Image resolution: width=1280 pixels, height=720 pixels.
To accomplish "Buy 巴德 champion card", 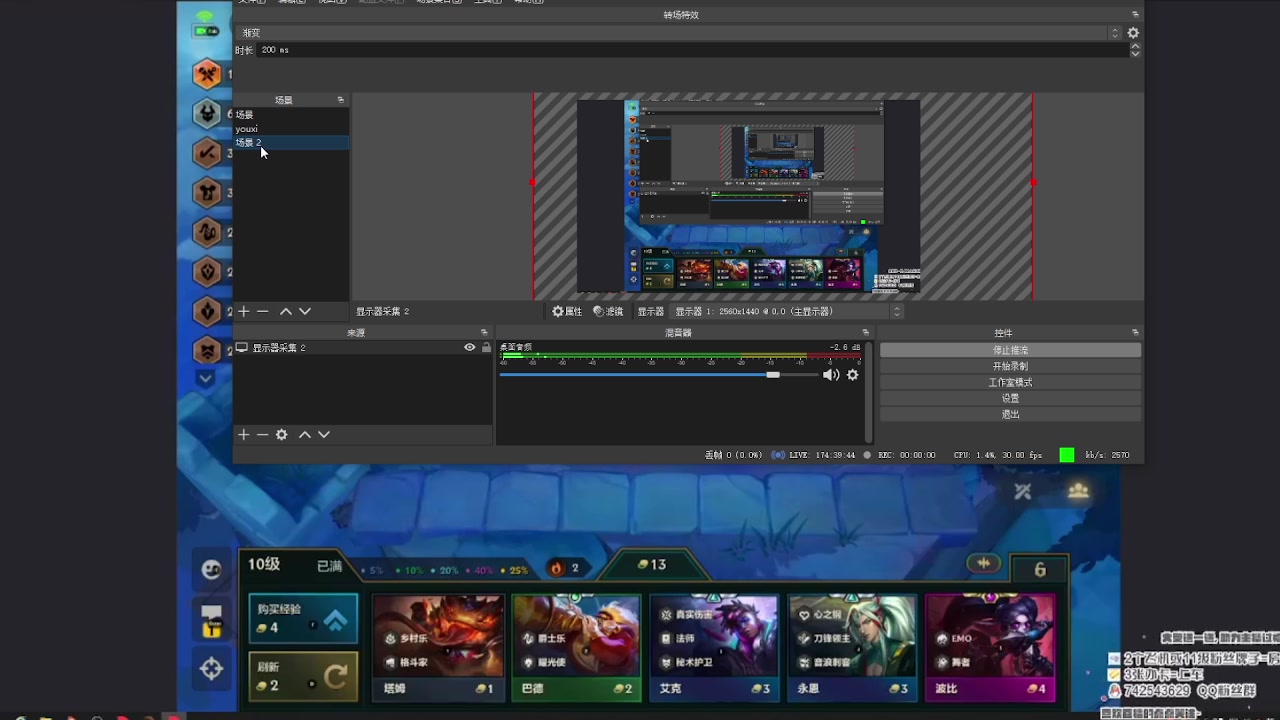I will click(x=576, y=647).
